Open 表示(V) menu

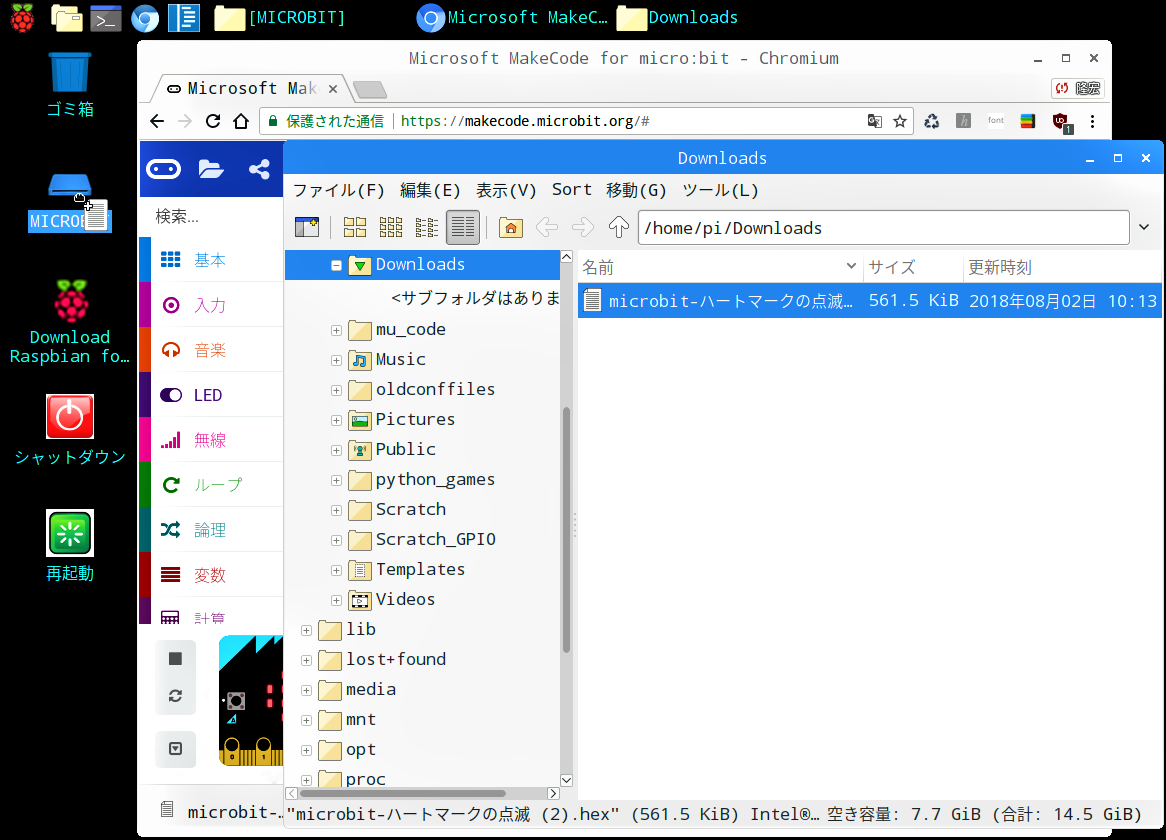506,190
